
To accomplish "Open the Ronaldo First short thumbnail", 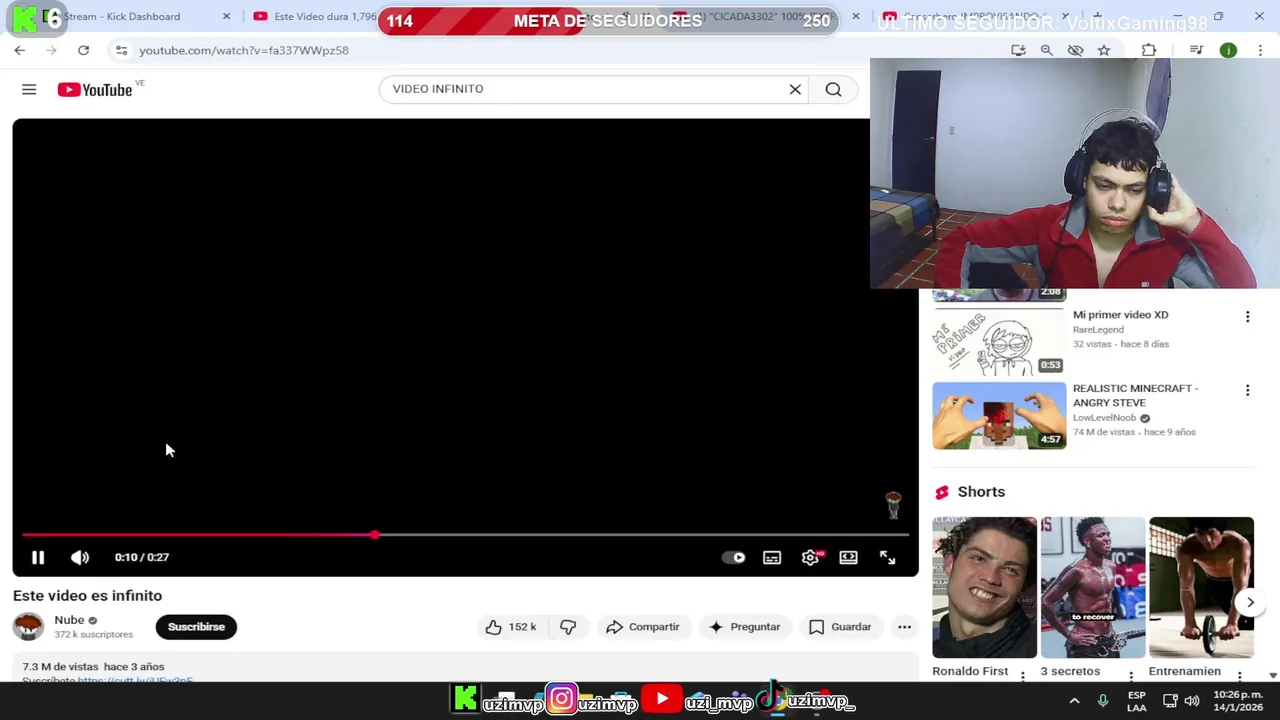I will (985, 587).
